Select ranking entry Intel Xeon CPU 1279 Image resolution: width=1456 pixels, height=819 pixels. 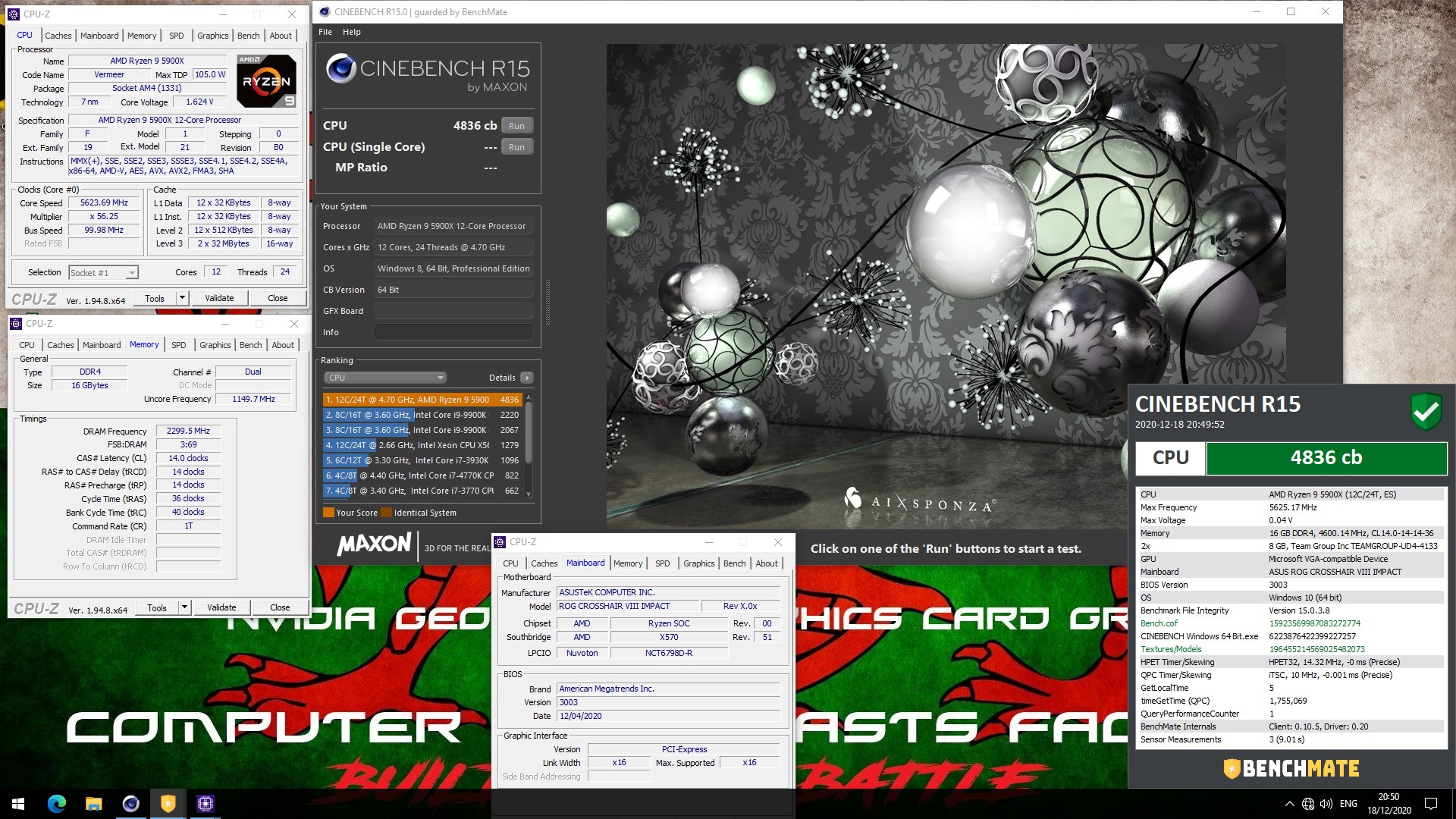pyautogui.click(x=422, y=445)
